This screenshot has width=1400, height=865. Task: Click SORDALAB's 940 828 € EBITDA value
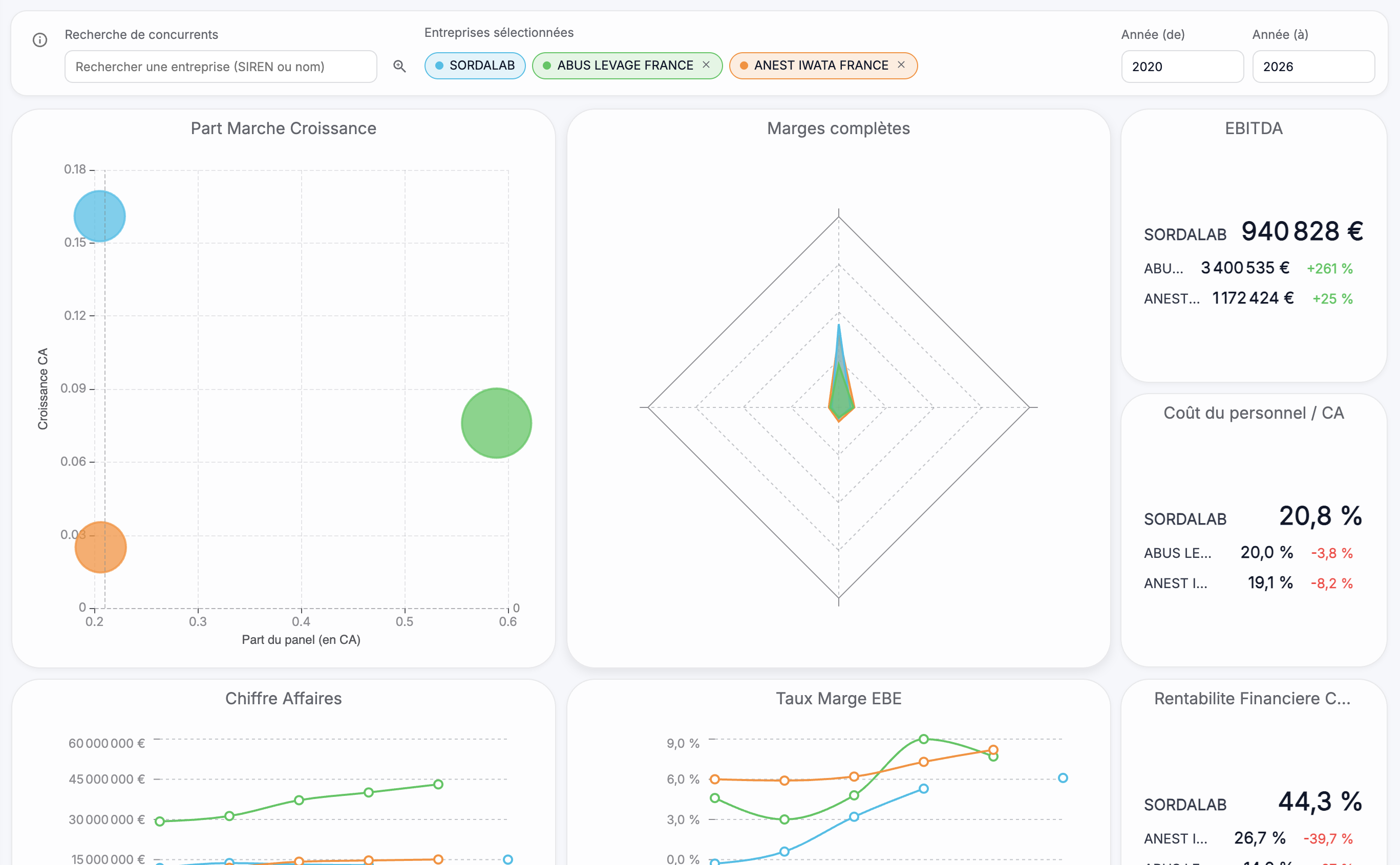1302,231
